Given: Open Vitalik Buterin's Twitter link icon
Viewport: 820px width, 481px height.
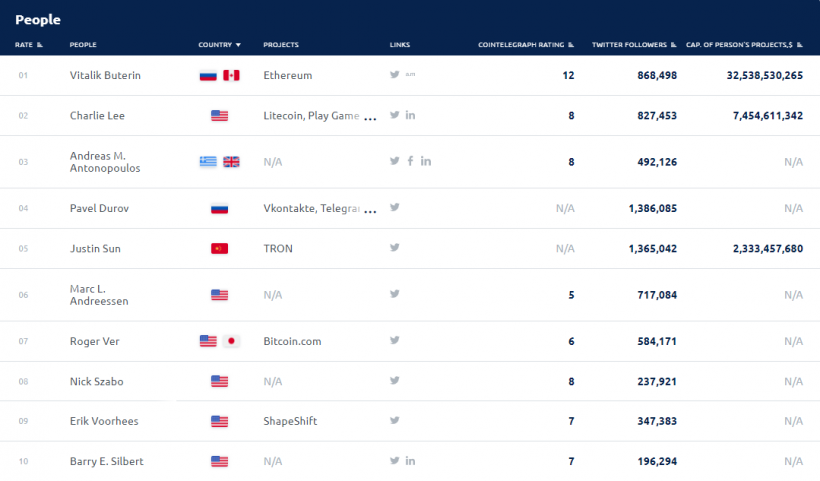Looking at the screenshot, I should coord(395,75).
